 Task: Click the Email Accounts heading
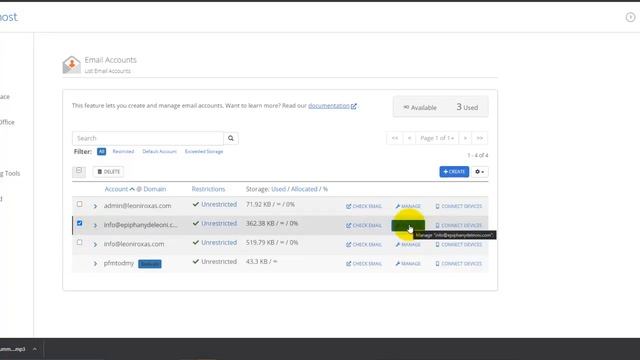(111, 60)
